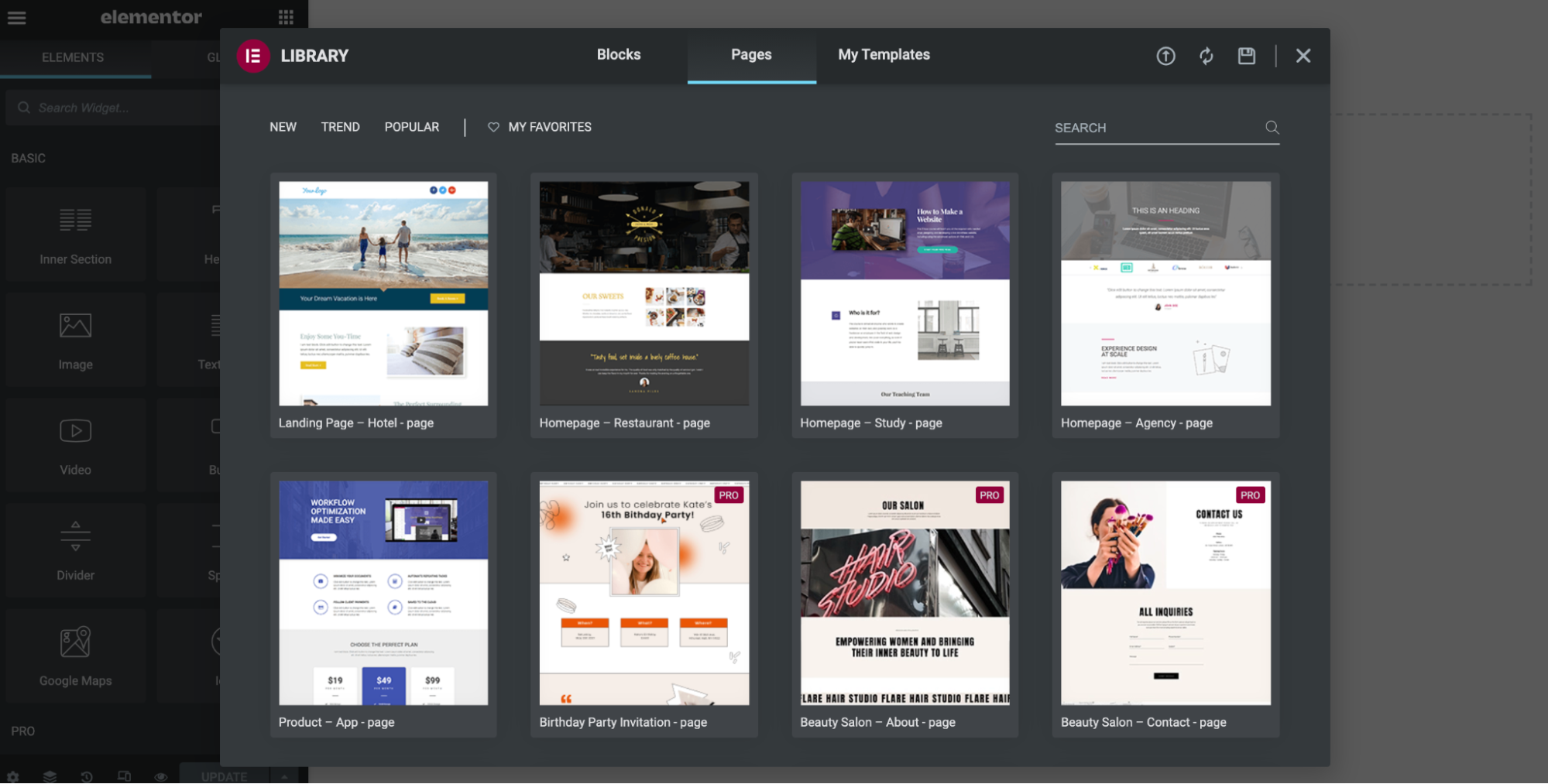Filter templates by Trend
The width and height of the screenshot is (1548, 784).
coord(341,127)
